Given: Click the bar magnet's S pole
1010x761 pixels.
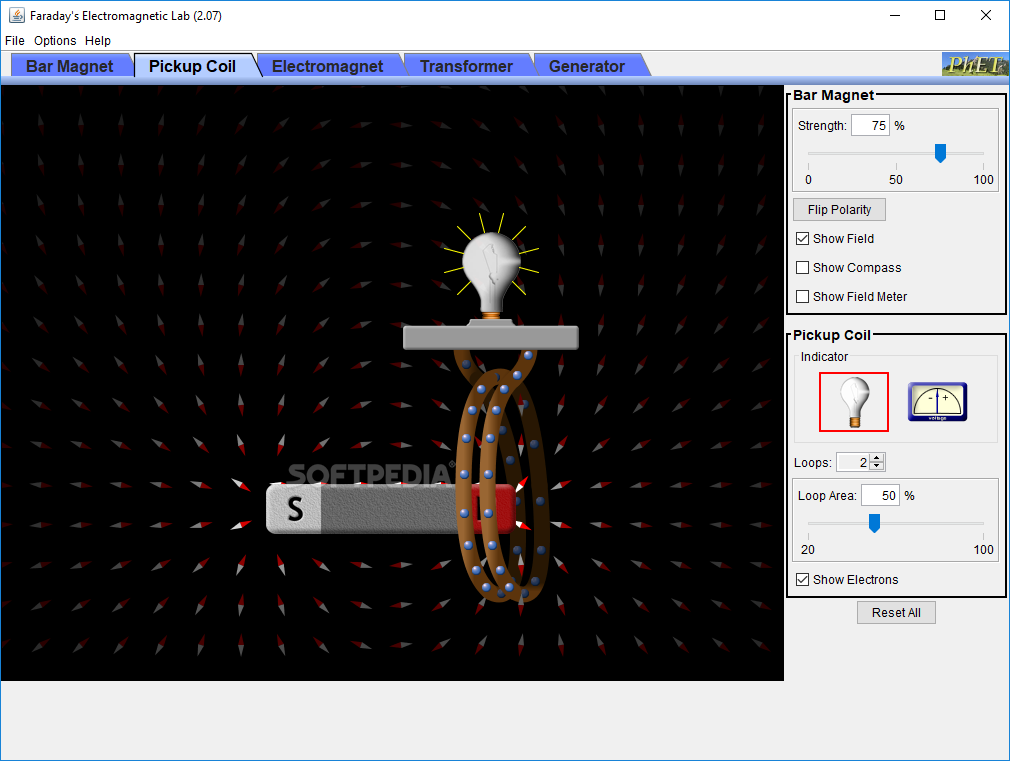Looking at the screenshot, I should point(294,509).
